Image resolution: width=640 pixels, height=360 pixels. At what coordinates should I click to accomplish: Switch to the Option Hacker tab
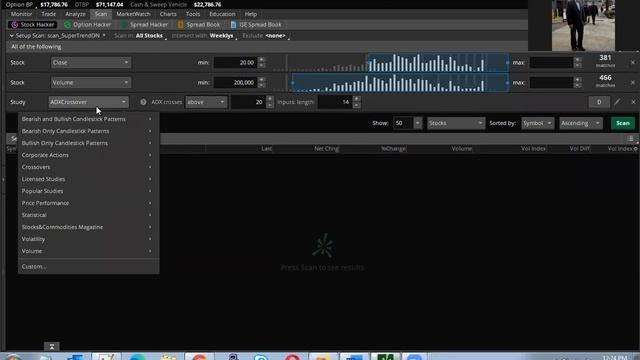87,24
